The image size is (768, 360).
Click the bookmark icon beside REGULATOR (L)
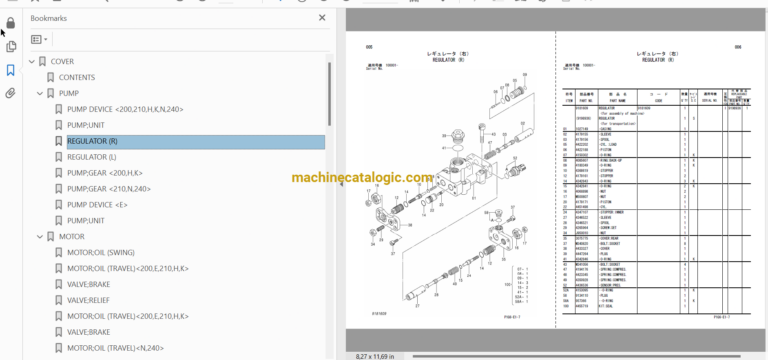[58, 157]
